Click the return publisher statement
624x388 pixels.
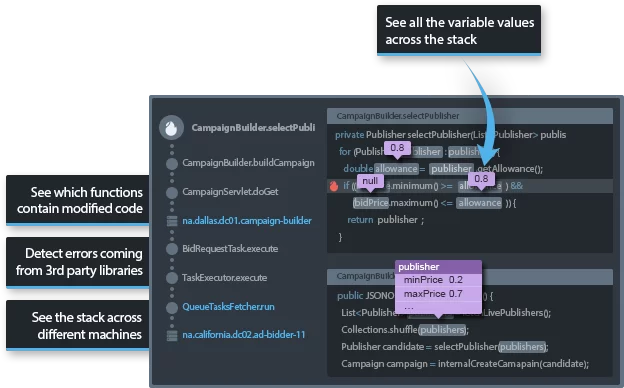pos(386,220)
